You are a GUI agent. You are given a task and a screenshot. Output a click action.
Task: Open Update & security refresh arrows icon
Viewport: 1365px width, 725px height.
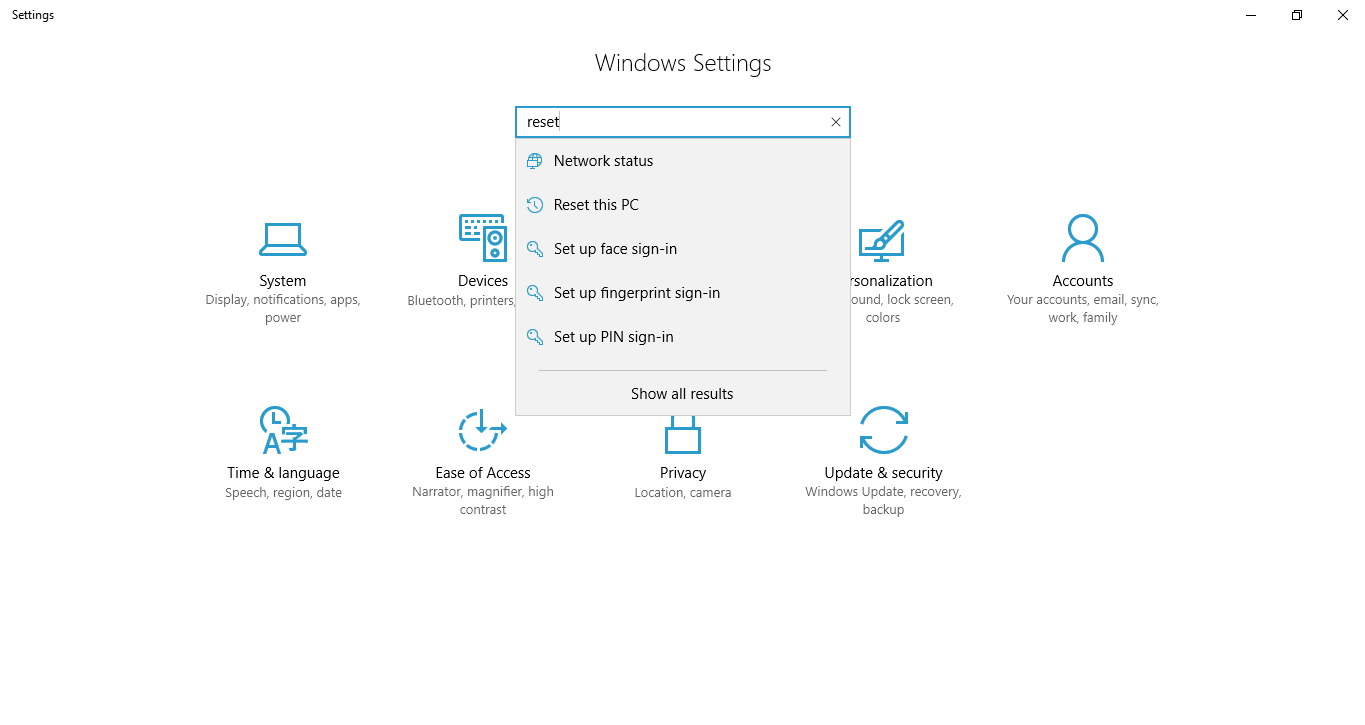[884, 431]
